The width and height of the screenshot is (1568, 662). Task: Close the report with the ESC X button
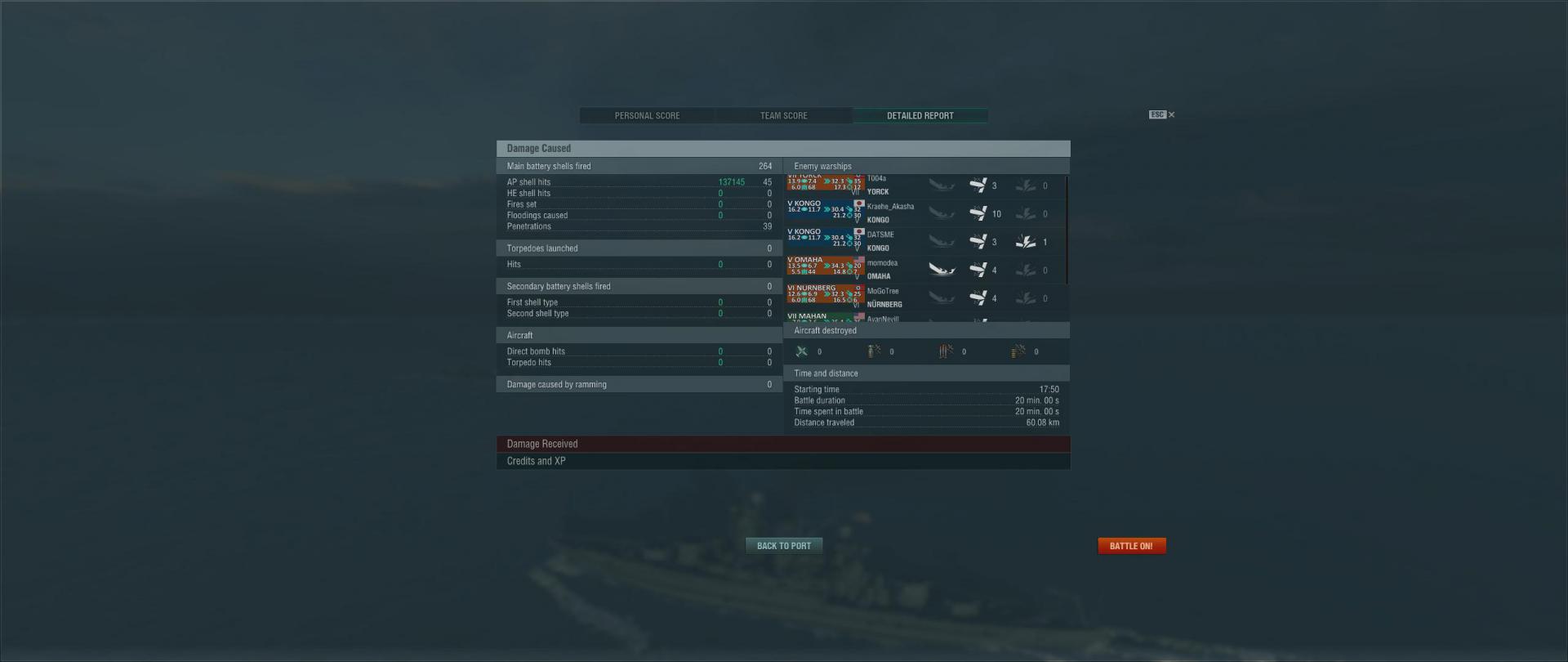[1162, 114]
